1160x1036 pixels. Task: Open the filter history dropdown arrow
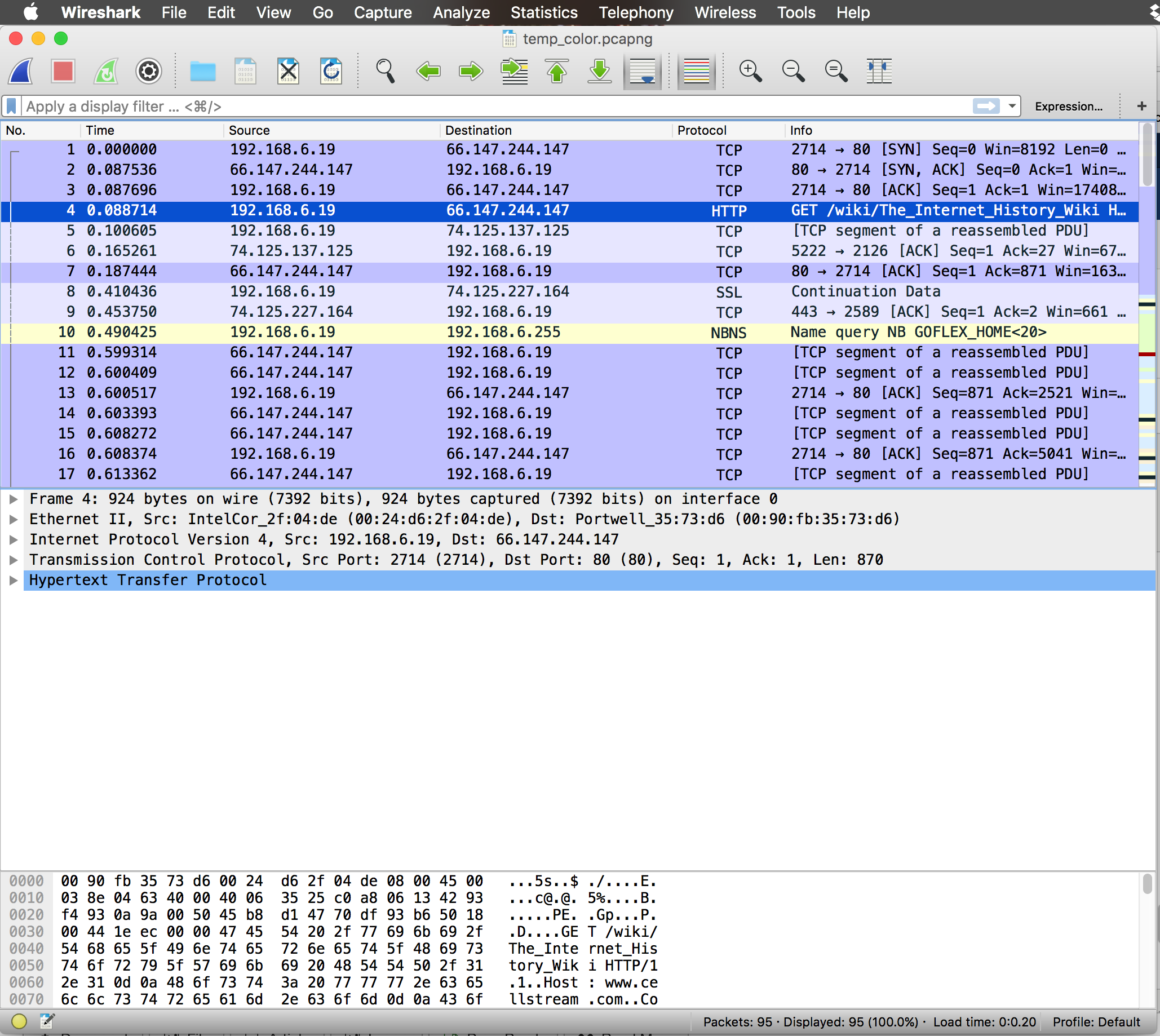pos(1011,106)
